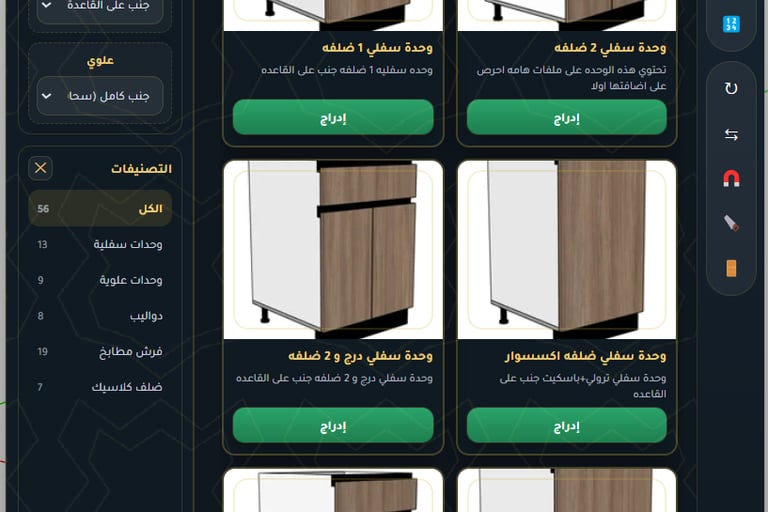Click the ضلفه اكسسوار cabinet thumbnail
Image resolution: width=768 pixels, height=512 pixels.
tap(567, 249)
